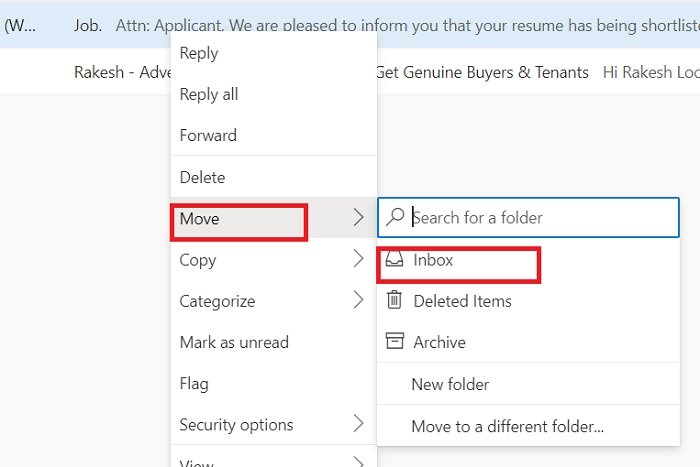Create a New folder from the submenu

[450, 384]
